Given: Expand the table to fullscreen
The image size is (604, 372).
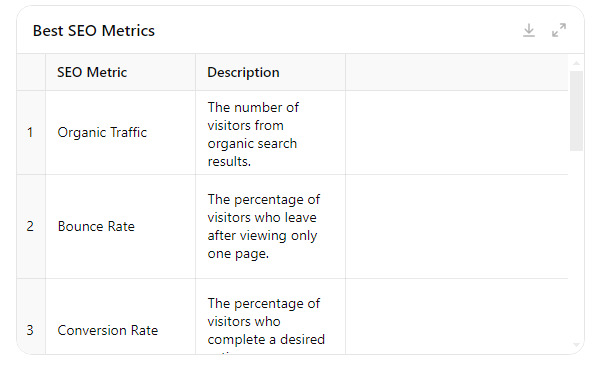Looking at the screenshot, I should click(x=559, y=30).
